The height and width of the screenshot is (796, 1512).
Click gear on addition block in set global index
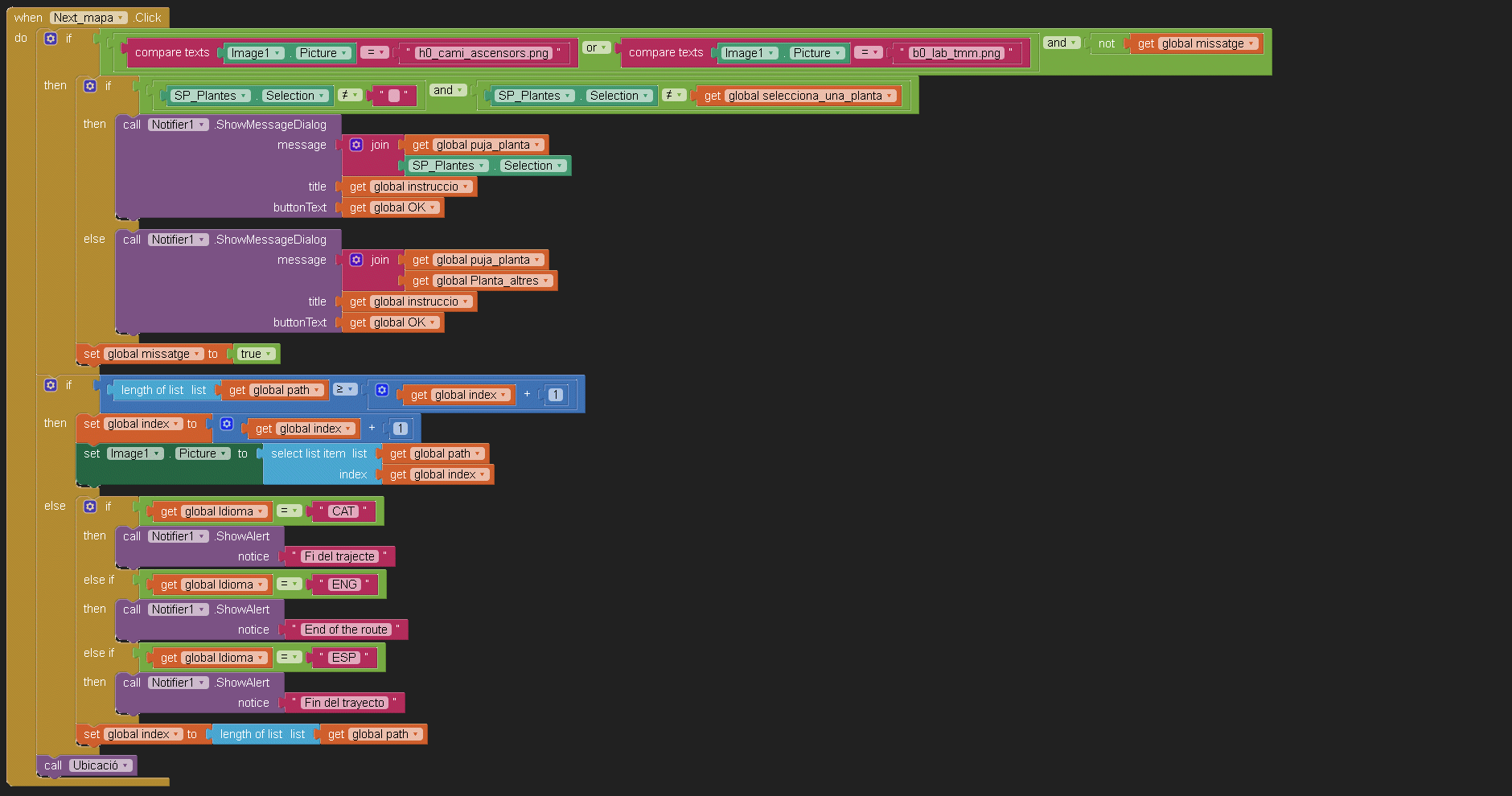coord(227,424)
